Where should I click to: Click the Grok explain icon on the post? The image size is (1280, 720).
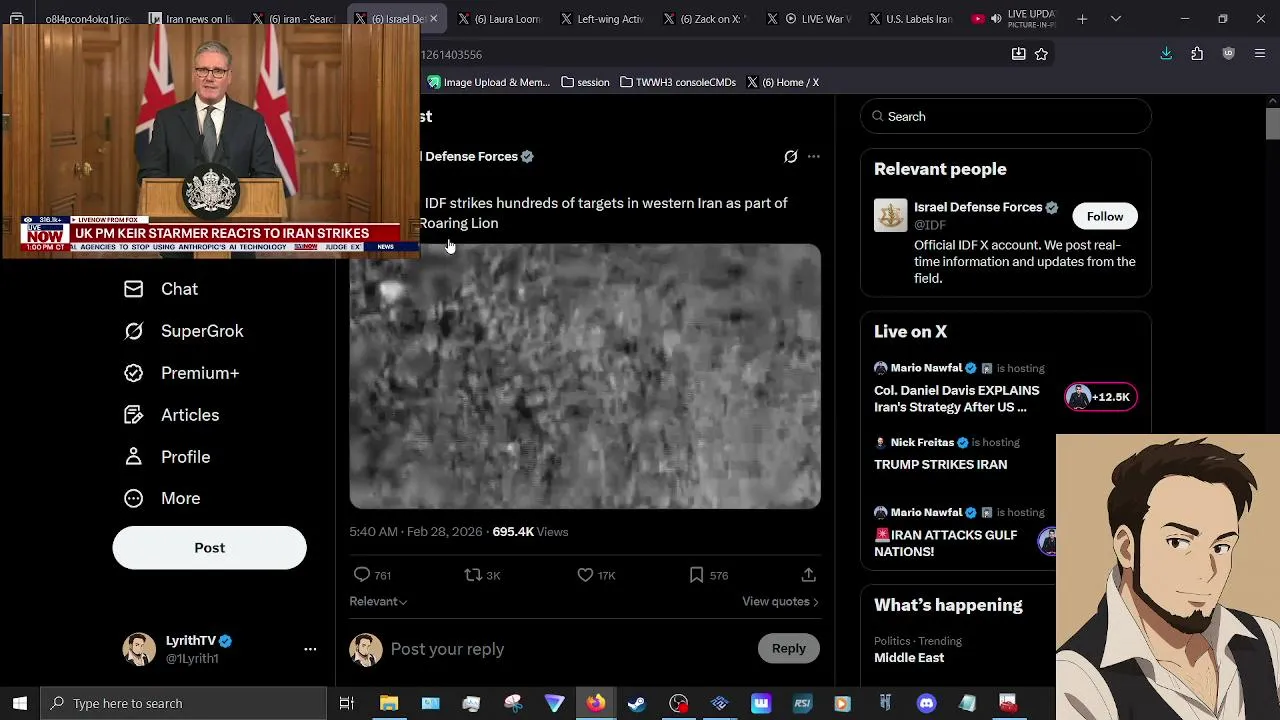(790, 156)
